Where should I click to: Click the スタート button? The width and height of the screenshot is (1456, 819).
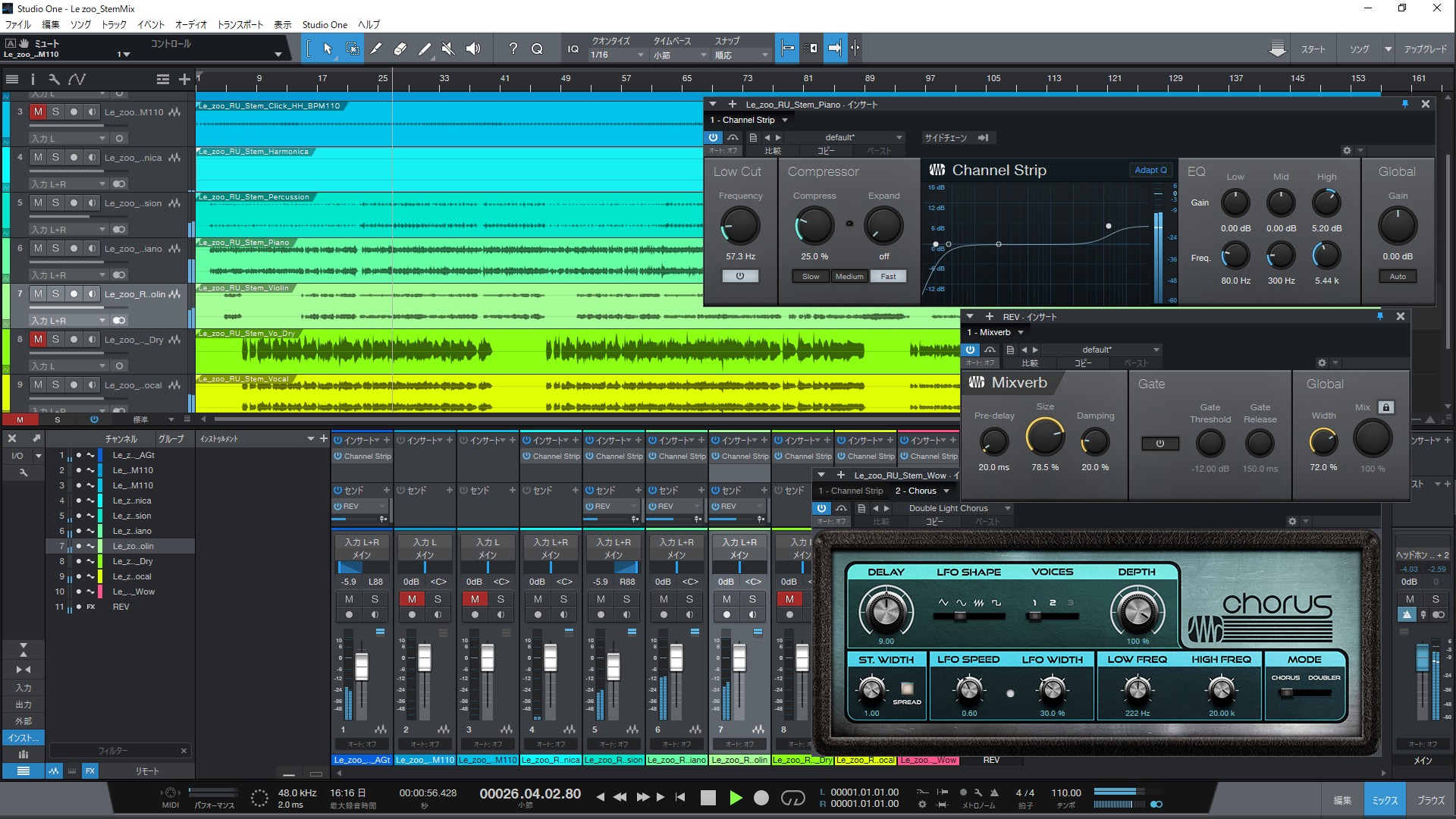tap(1313, 49)
